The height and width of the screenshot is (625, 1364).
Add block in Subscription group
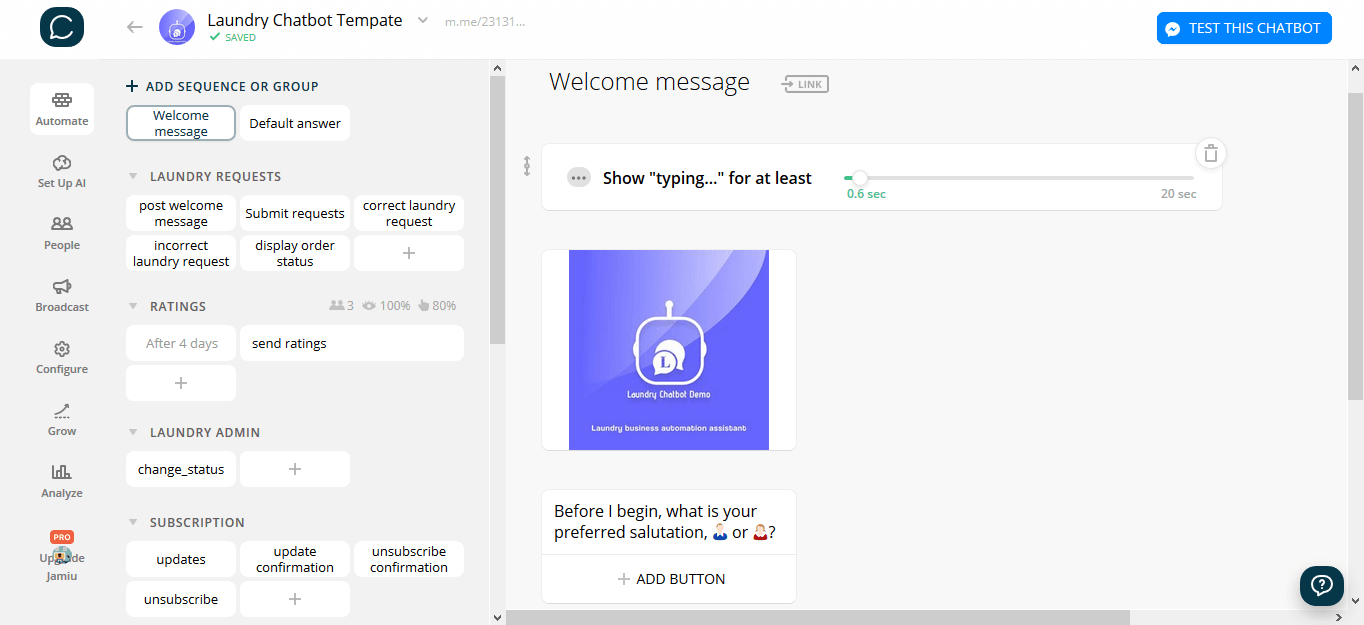click(x=295, y=599)
